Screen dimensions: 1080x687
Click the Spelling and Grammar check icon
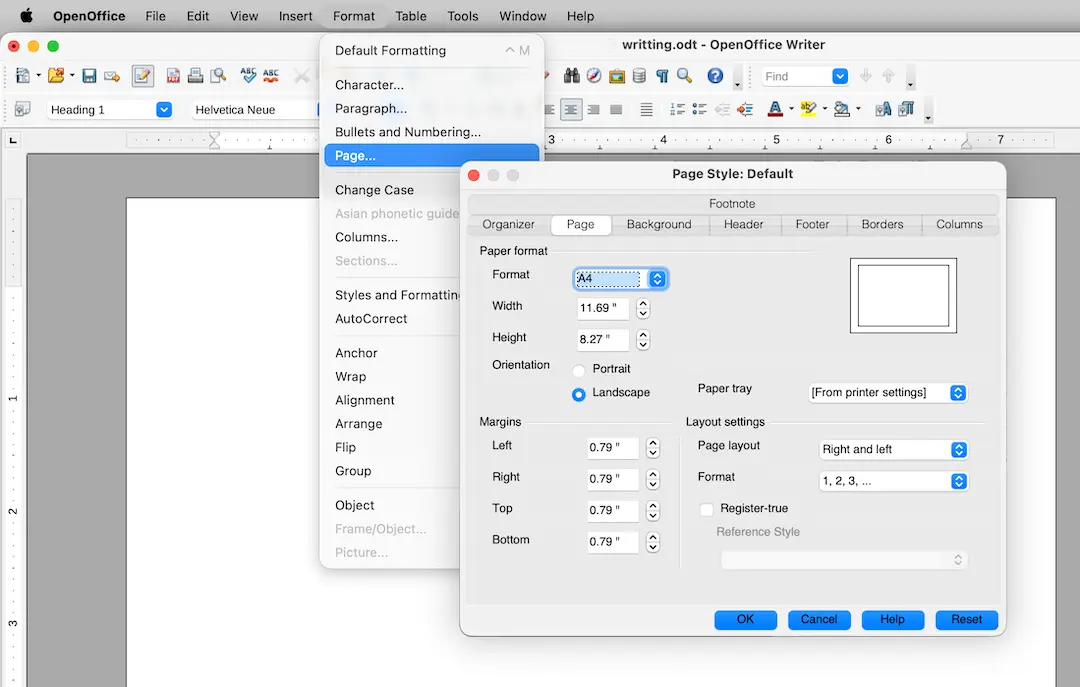(x=248, y=76)
